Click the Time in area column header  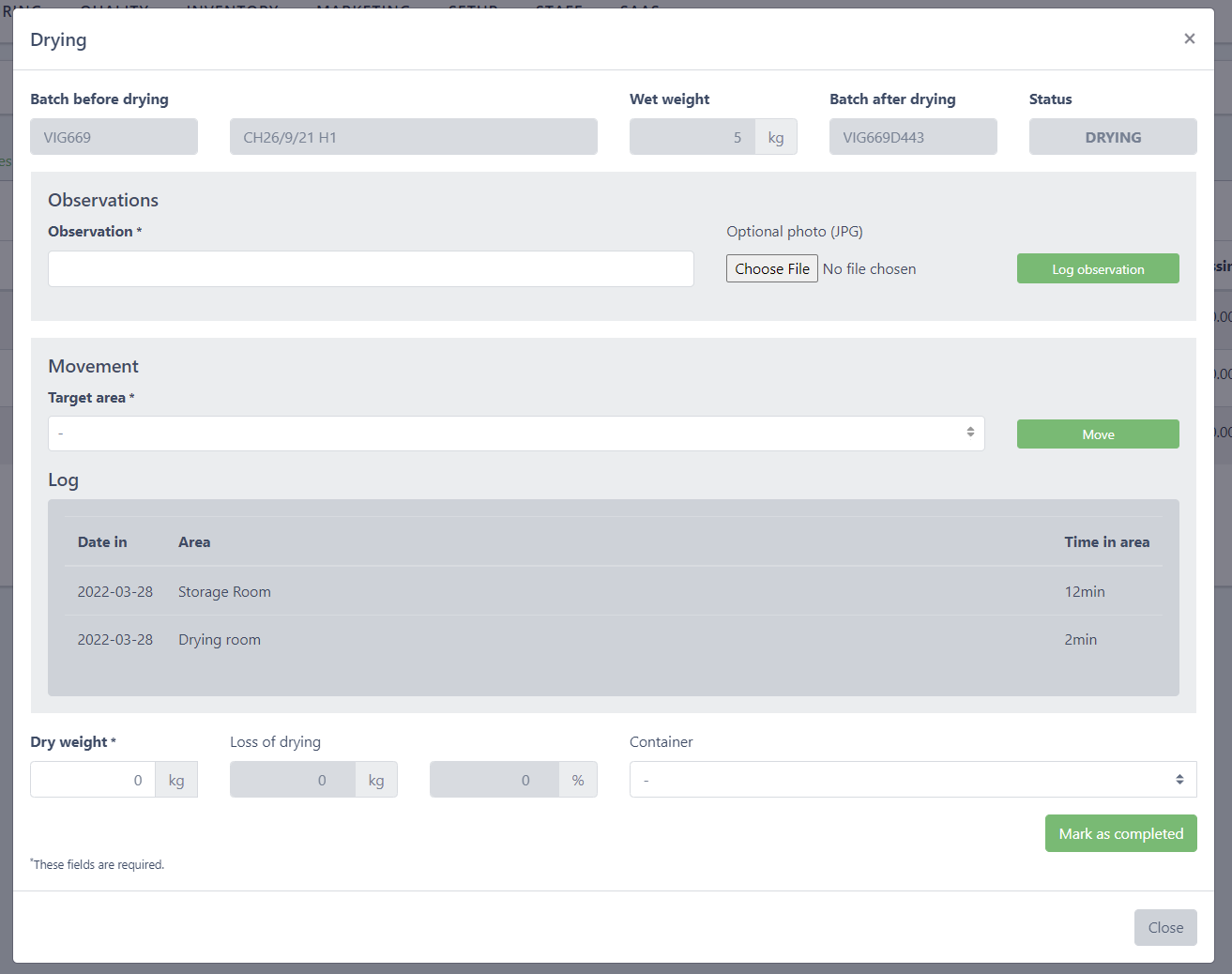1106,542
